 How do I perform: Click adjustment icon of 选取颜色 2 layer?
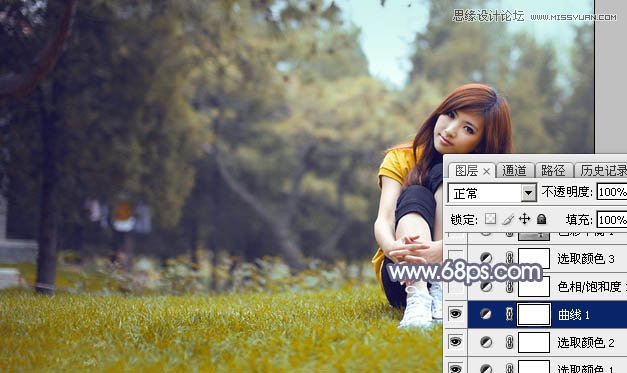tap(486, 342)
